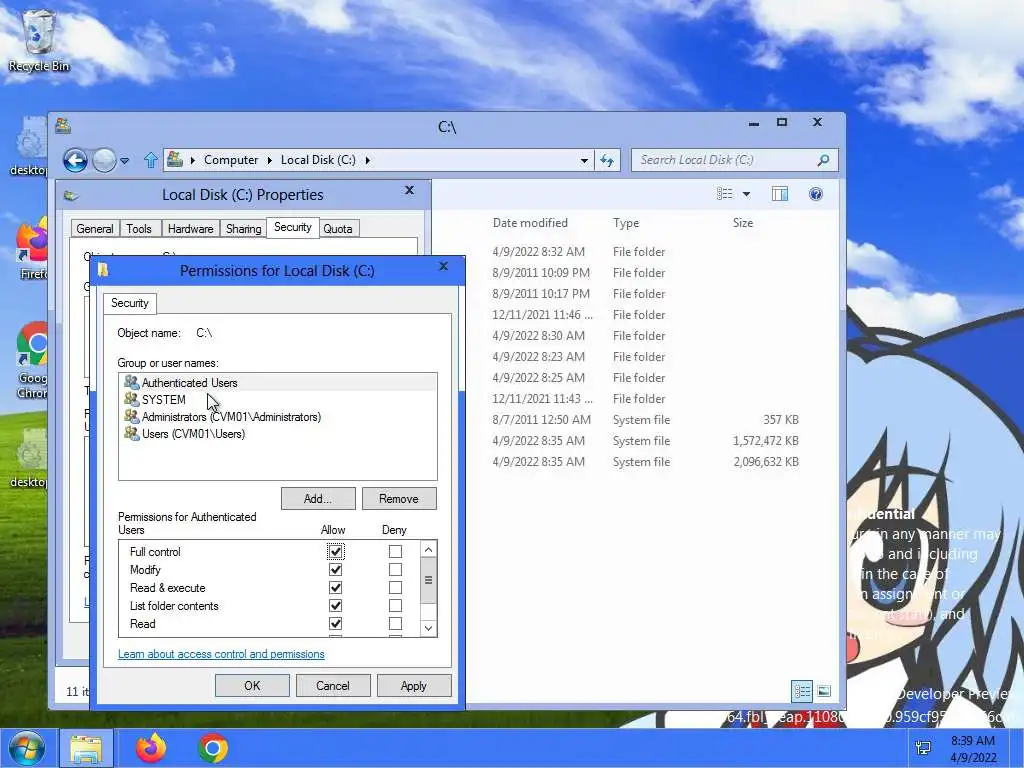Check Deny box for List folder contents

pos(395,605)
